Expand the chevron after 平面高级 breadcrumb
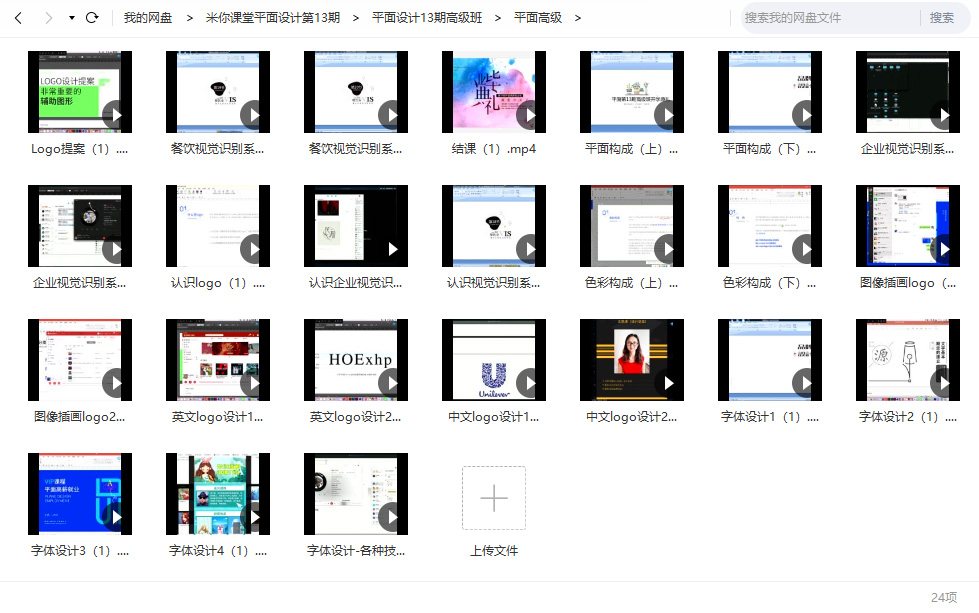 click(578, 18)
